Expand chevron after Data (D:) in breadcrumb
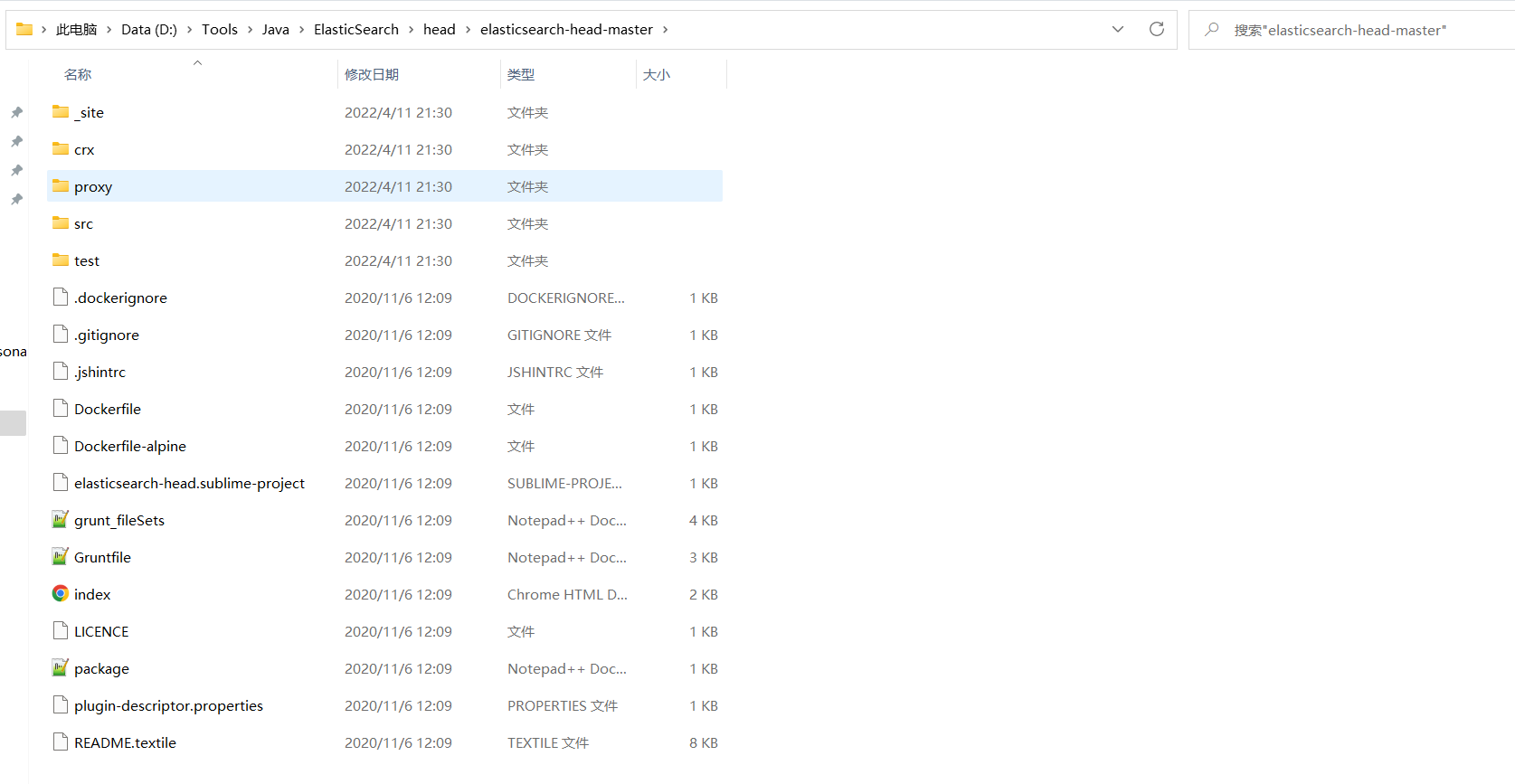The width and height of the screenshot is (1515, 784). click(190, 29)
